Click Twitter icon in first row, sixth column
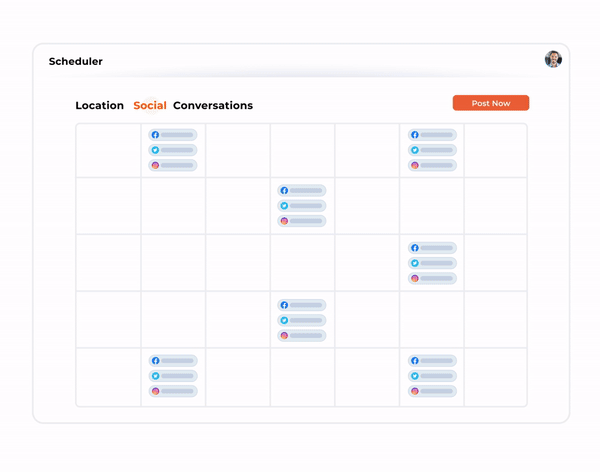The height and width of the screenshot is (472, 600). point(414,150)
